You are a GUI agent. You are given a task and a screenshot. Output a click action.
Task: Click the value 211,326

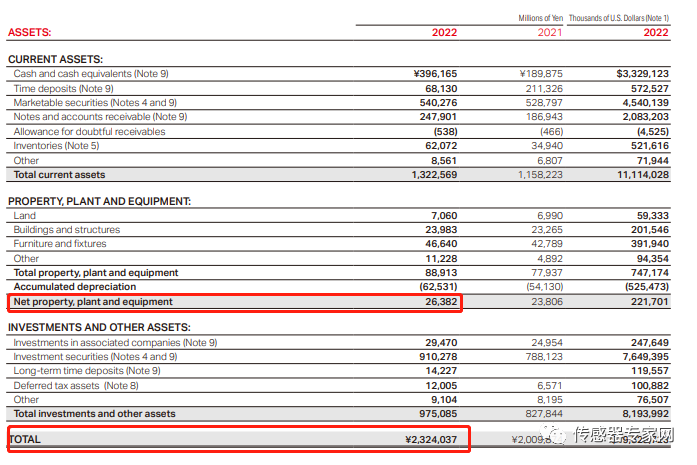point(544,88)
